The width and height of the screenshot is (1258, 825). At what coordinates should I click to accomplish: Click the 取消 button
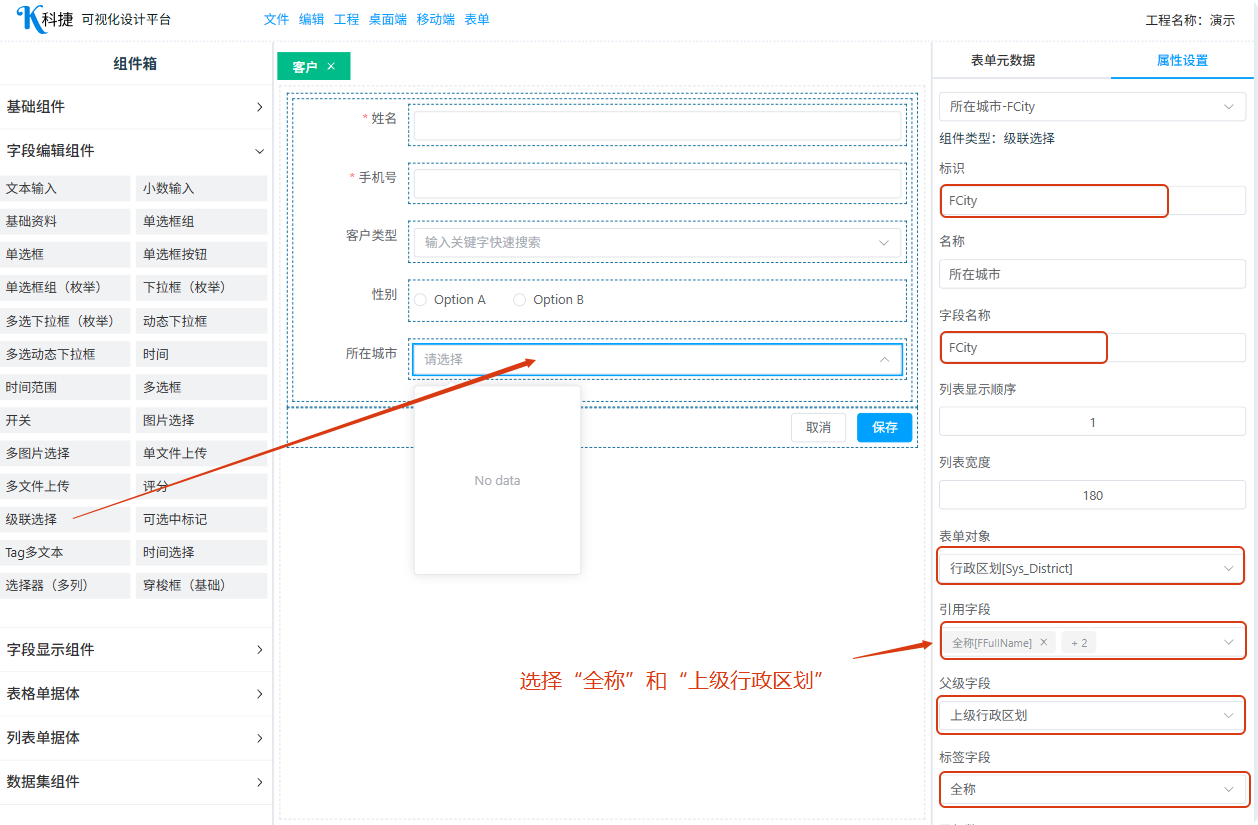818,427
